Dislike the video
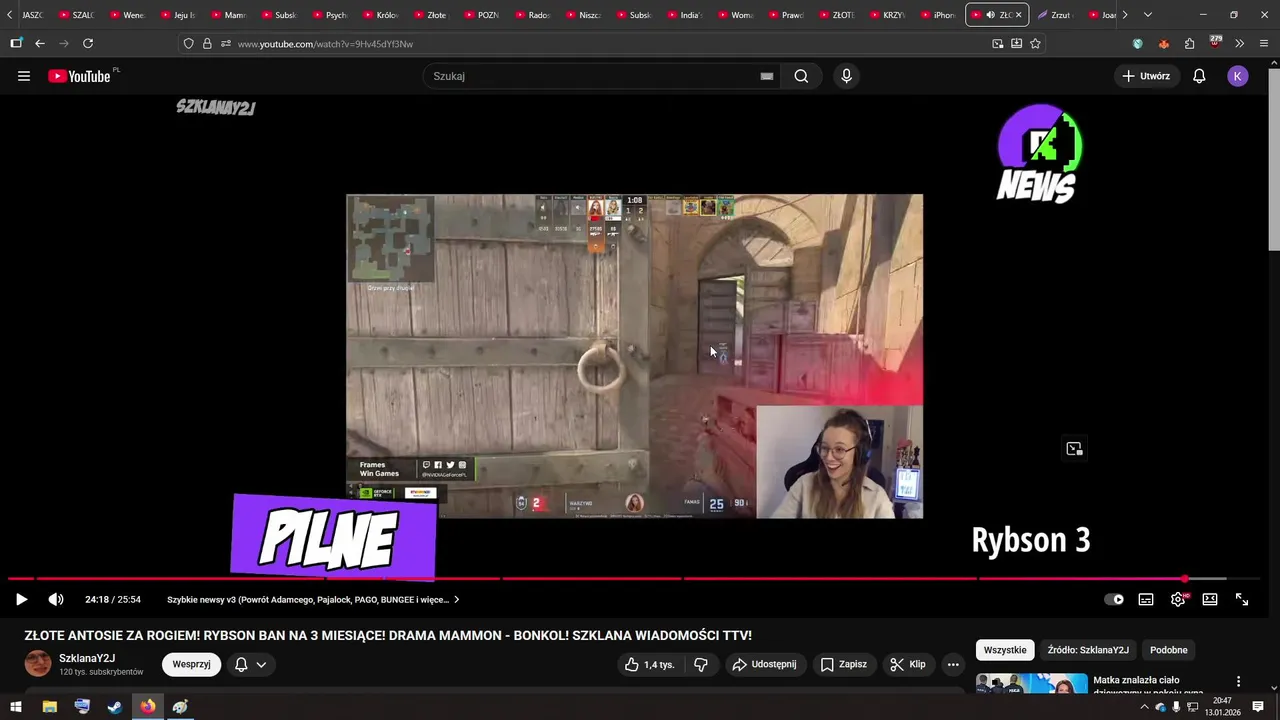The height and width of the screenshot is (720, 1280). point(701,664)
